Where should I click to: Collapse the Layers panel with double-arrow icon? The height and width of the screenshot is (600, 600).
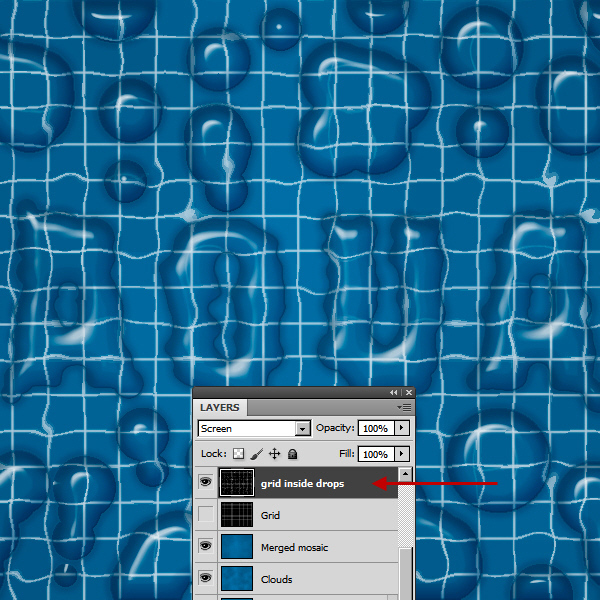[x=394, y=392]
